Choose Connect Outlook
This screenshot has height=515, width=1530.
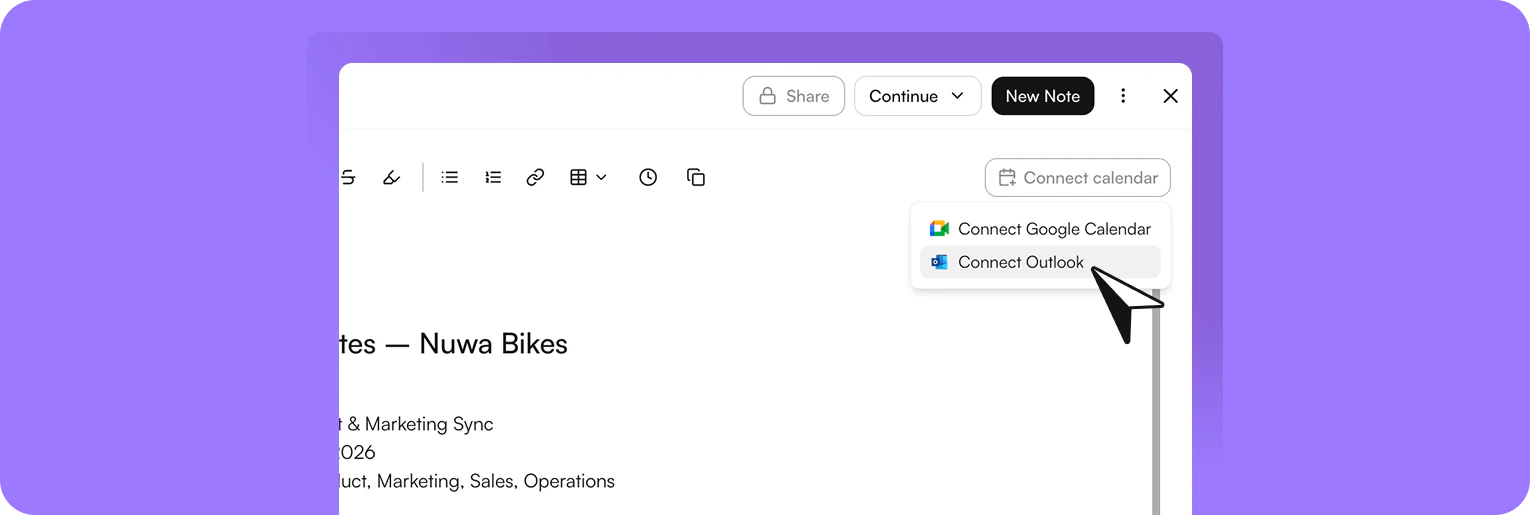pyautogui.click(x=1040, y=262)
